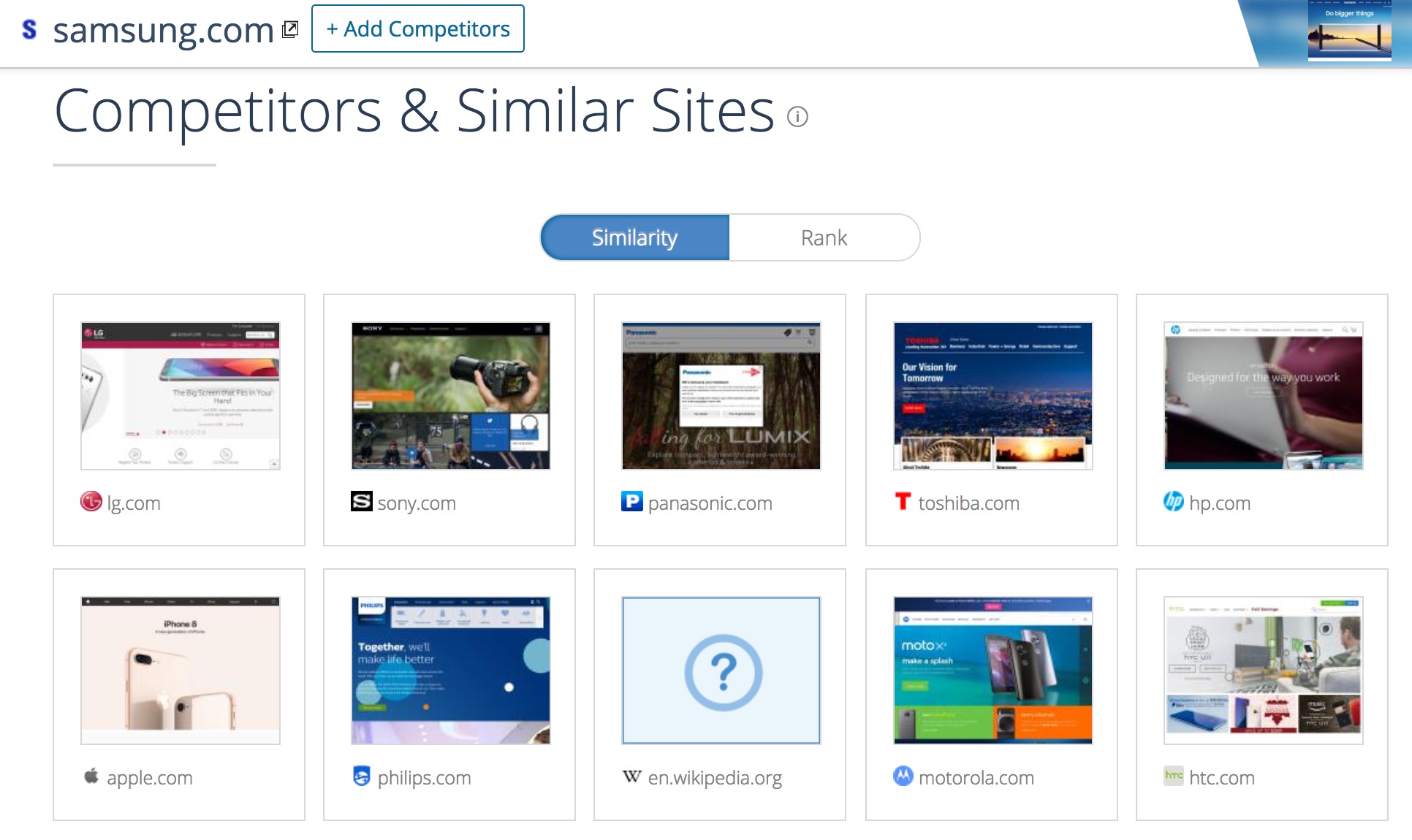Open the hp.com link
This screenshot has height=840, width=1412.
pos(1220,503)
